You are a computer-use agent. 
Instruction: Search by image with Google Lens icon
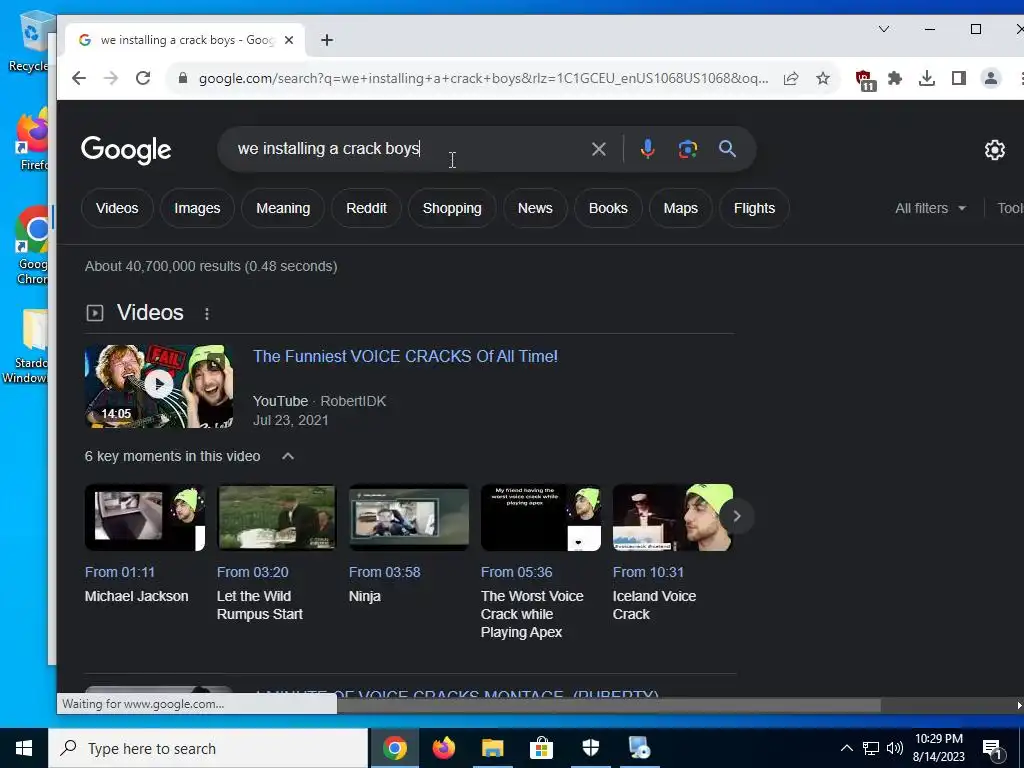point(688,150)
